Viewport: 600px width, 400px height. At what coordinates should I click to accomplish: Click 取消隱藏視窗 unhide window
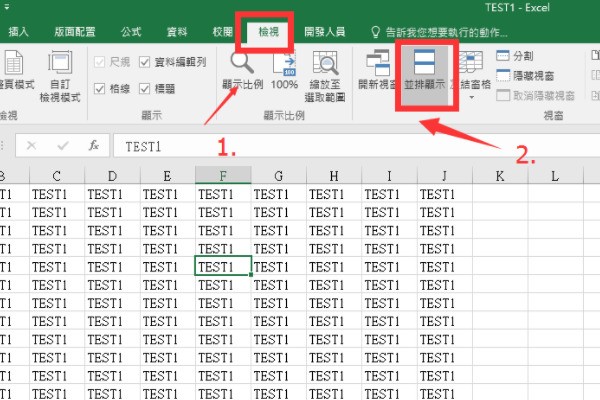point(536,95)
